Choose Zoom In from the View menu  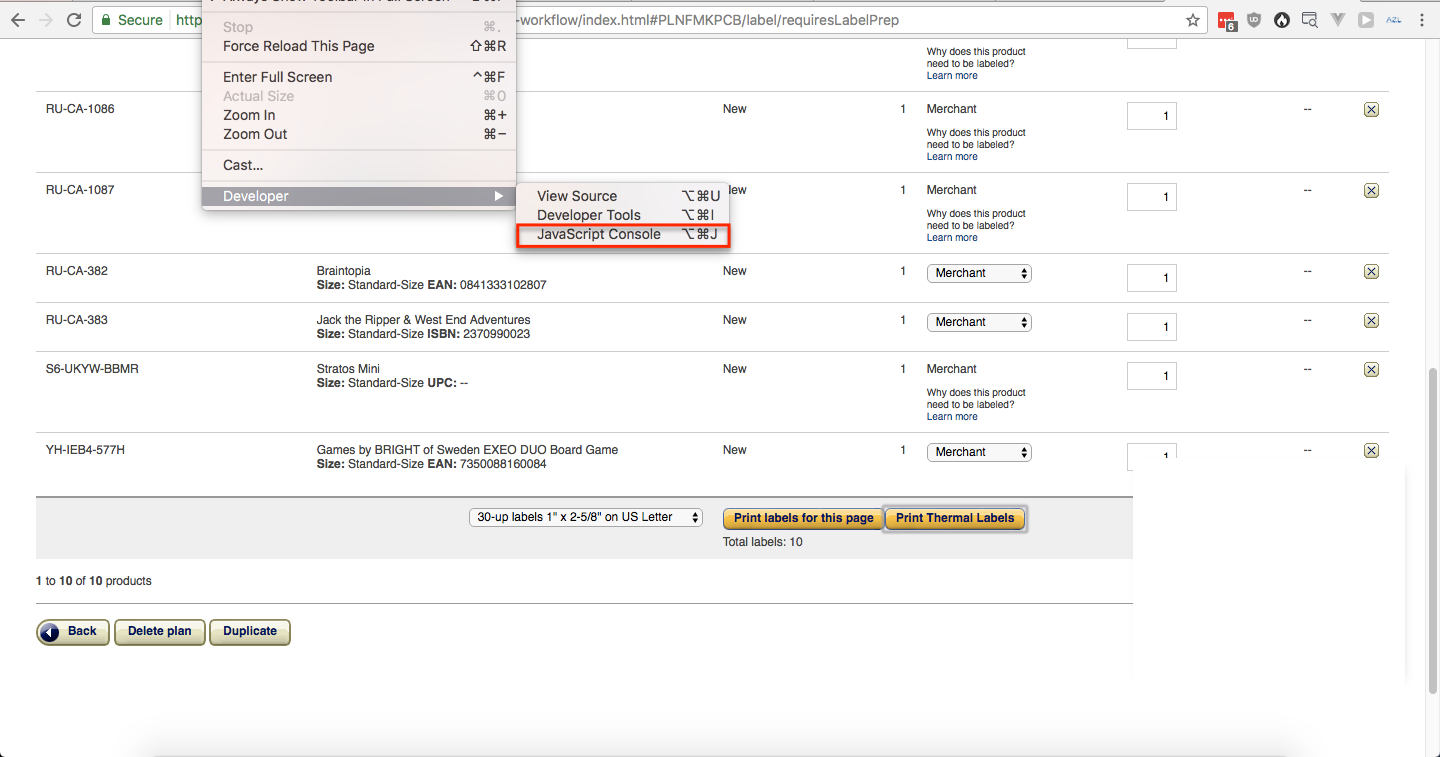point(359,115)
